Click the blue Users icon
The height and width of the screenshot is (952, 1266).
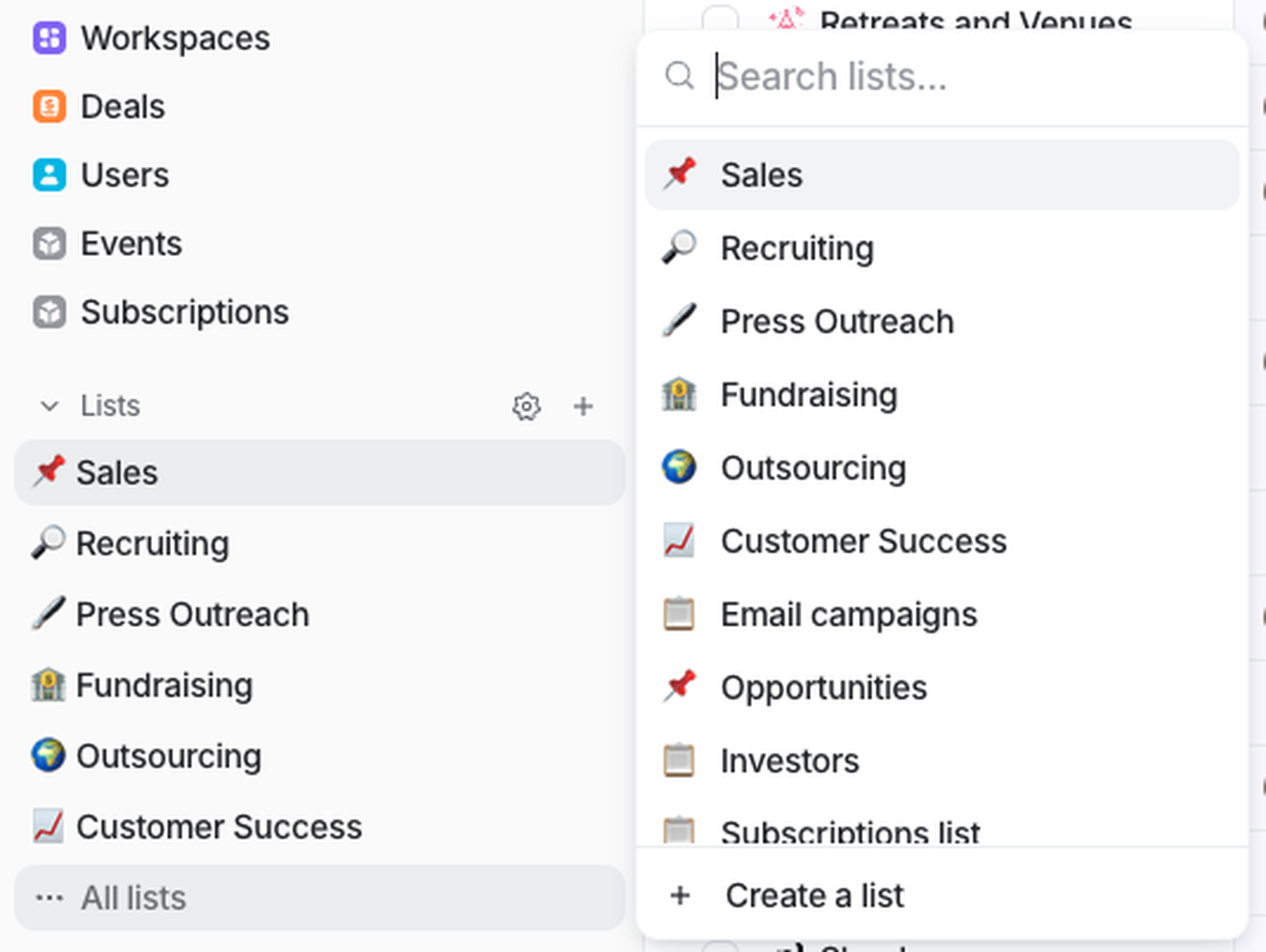[x=49, y=174]
